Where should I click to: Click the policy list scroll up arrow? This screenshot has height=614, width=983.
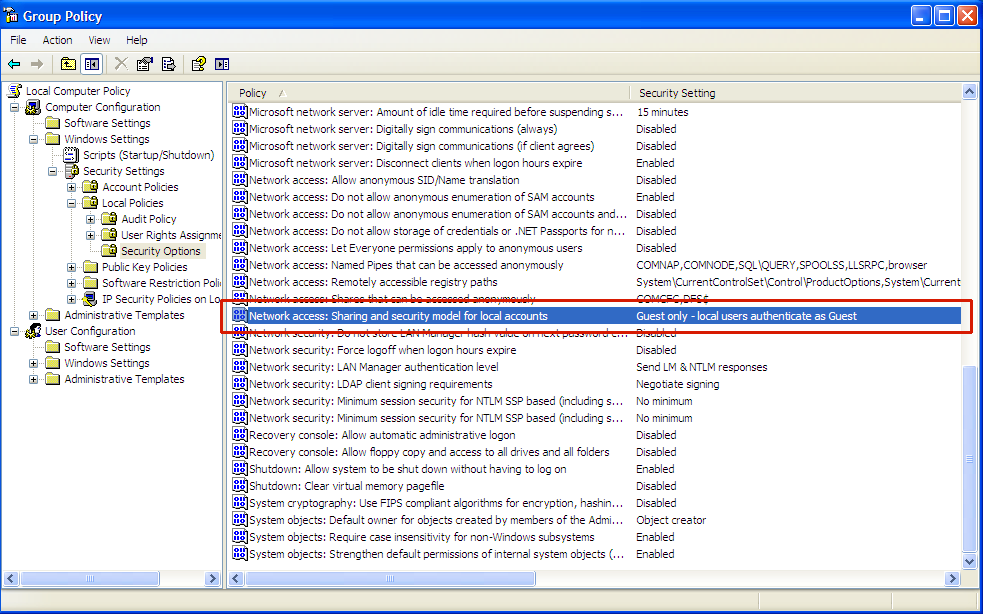click(969, 92)
